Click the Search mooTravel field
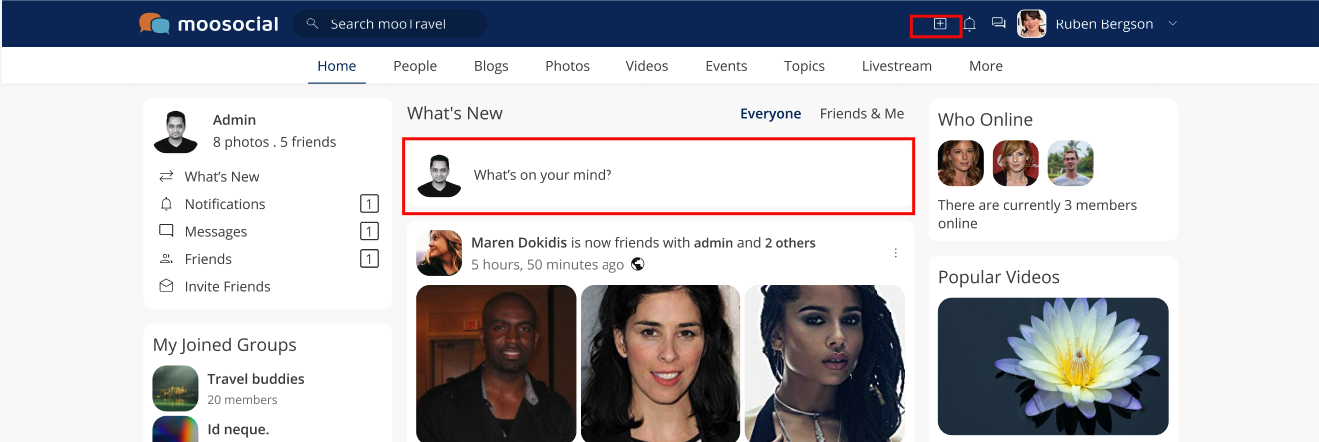The image size is (1319, 442). [390, 23]
